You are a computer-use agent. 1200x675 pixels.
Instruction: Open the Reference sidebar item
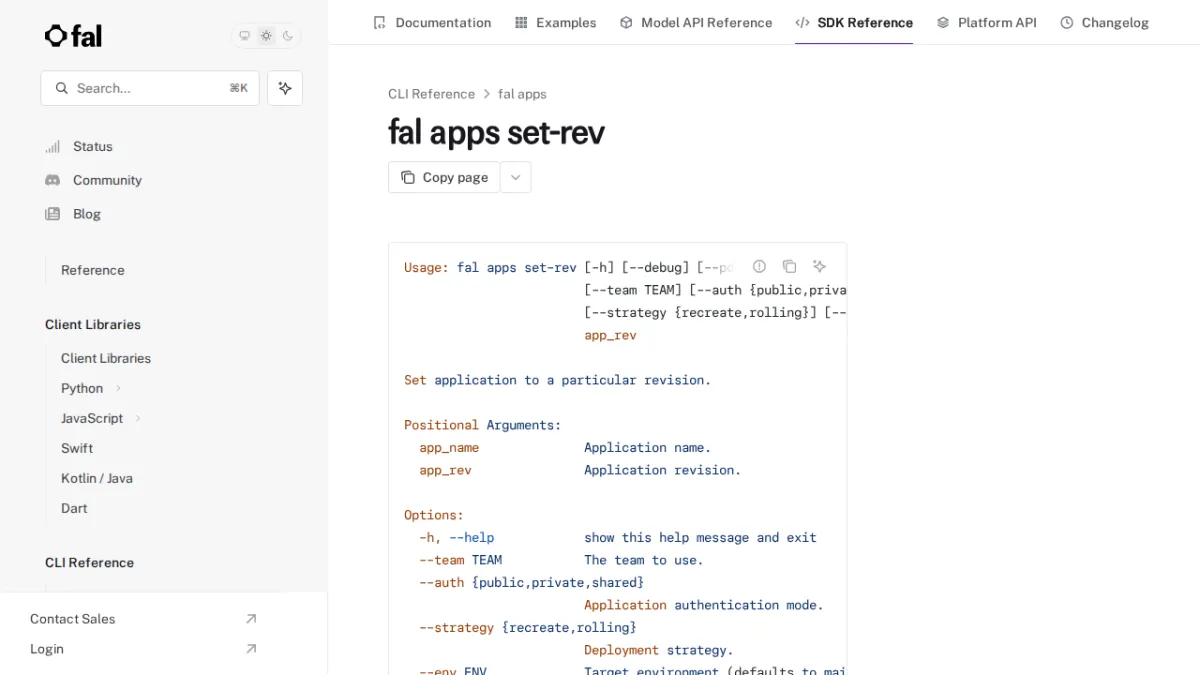pos(93,270)
